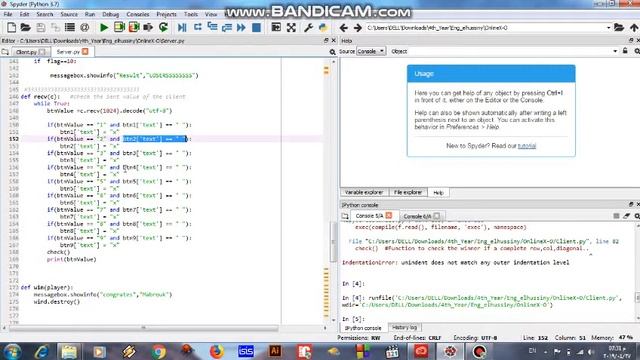Click the Save all files icon
The height and width of the screenshot is (360, 640).
pos(55,28)
